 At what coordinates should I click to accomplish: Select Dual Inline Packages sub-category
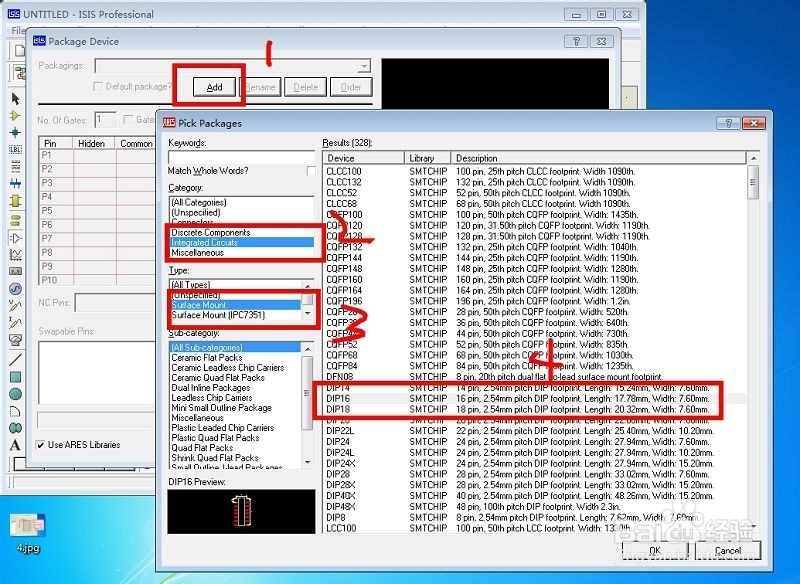click(211, 388)
